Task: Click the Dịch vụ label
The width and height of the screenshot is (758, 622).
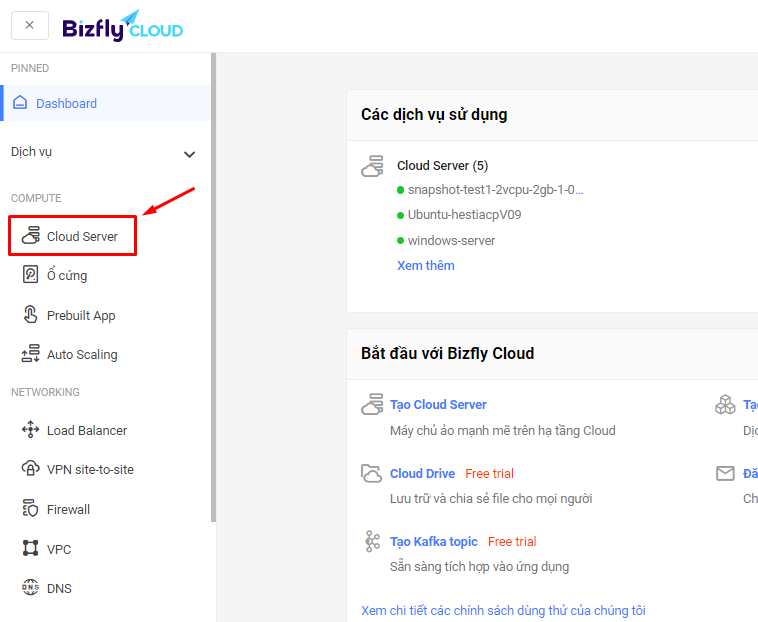Action: pyautogui.click(x=31, y=152)
